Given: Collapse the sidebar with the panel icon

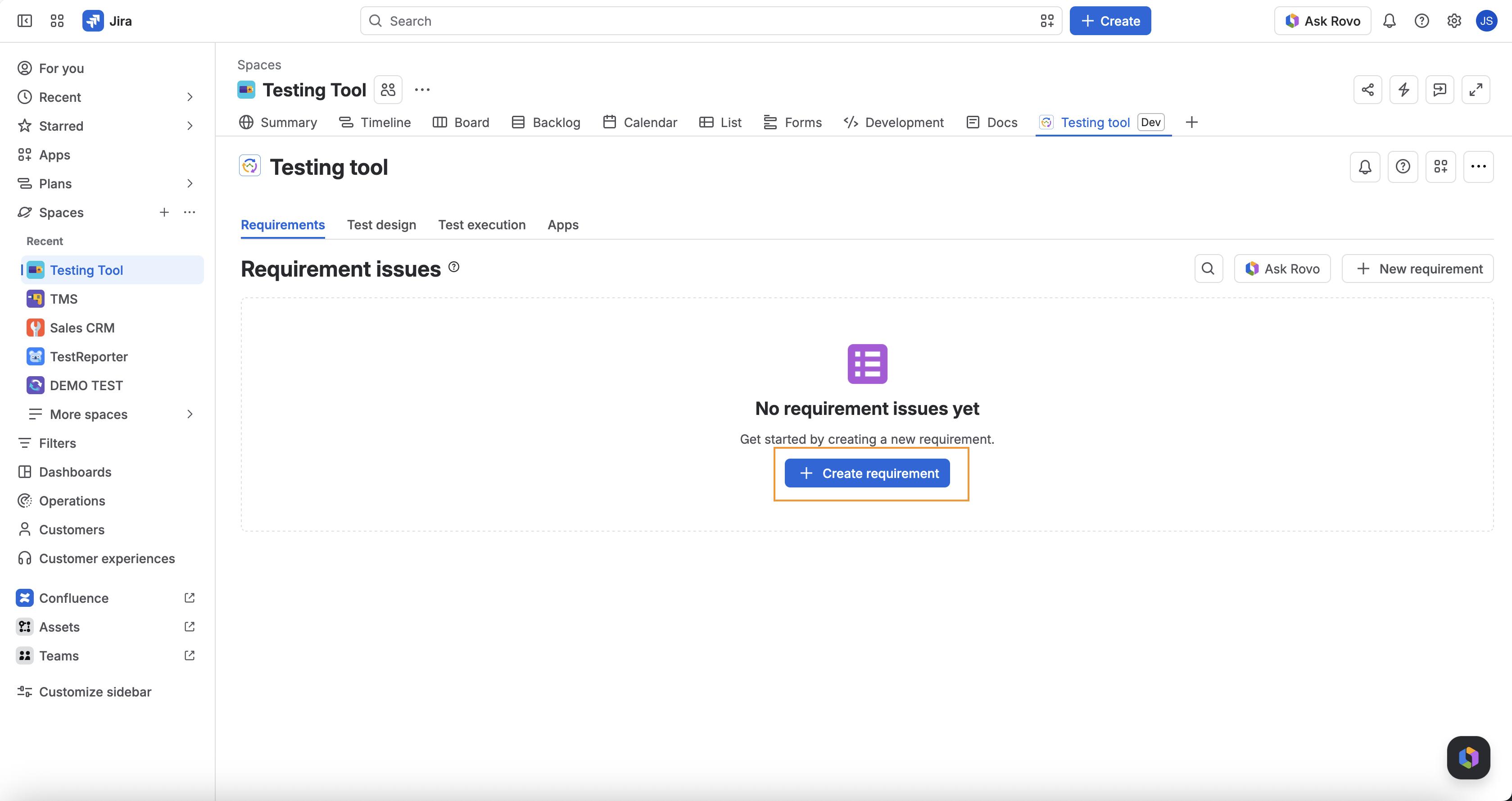Looking at the screenshot, I should coord(25,21).
